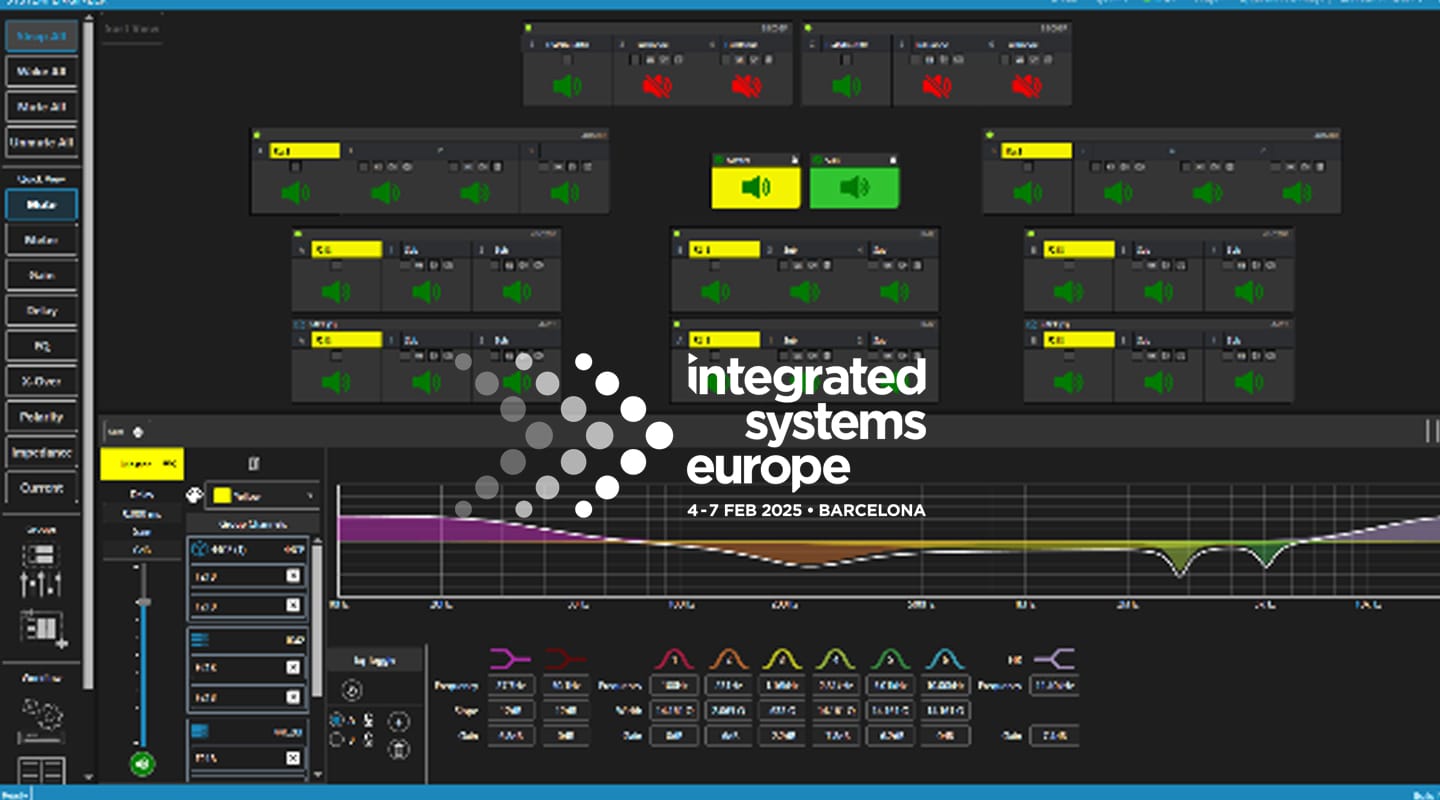Screen dimensions: 1440x800
Task: Click the blue vertical gain slider
Action: [x=144, y=655]
